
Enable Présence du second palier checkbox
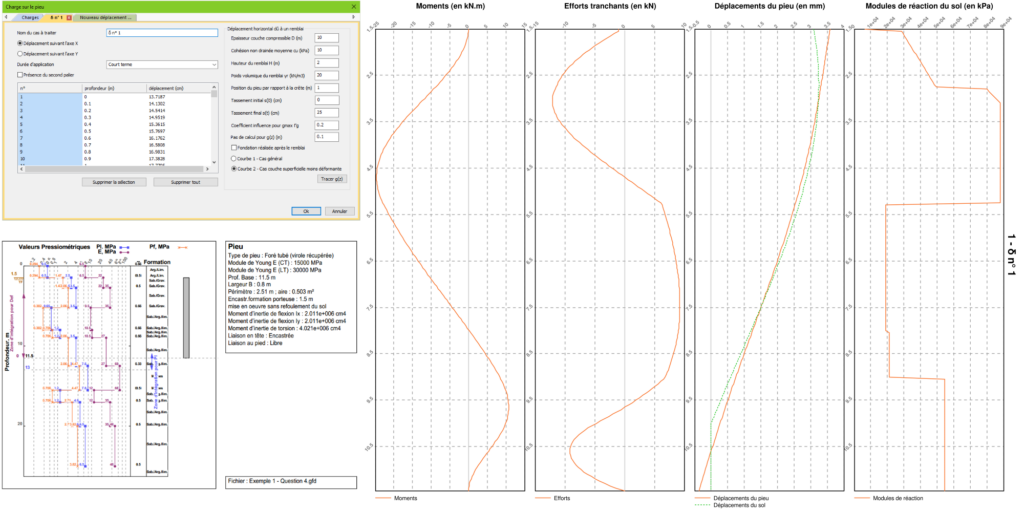pyautogui.click(x=21, y=74)
